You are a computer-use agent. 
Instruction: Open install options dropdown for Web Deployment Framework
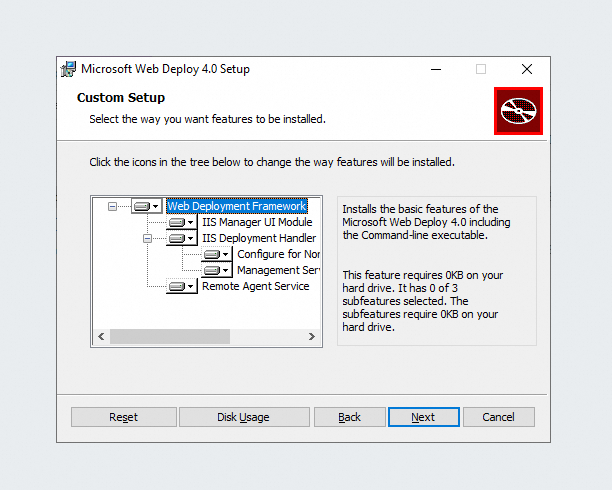tap(146, 206)
